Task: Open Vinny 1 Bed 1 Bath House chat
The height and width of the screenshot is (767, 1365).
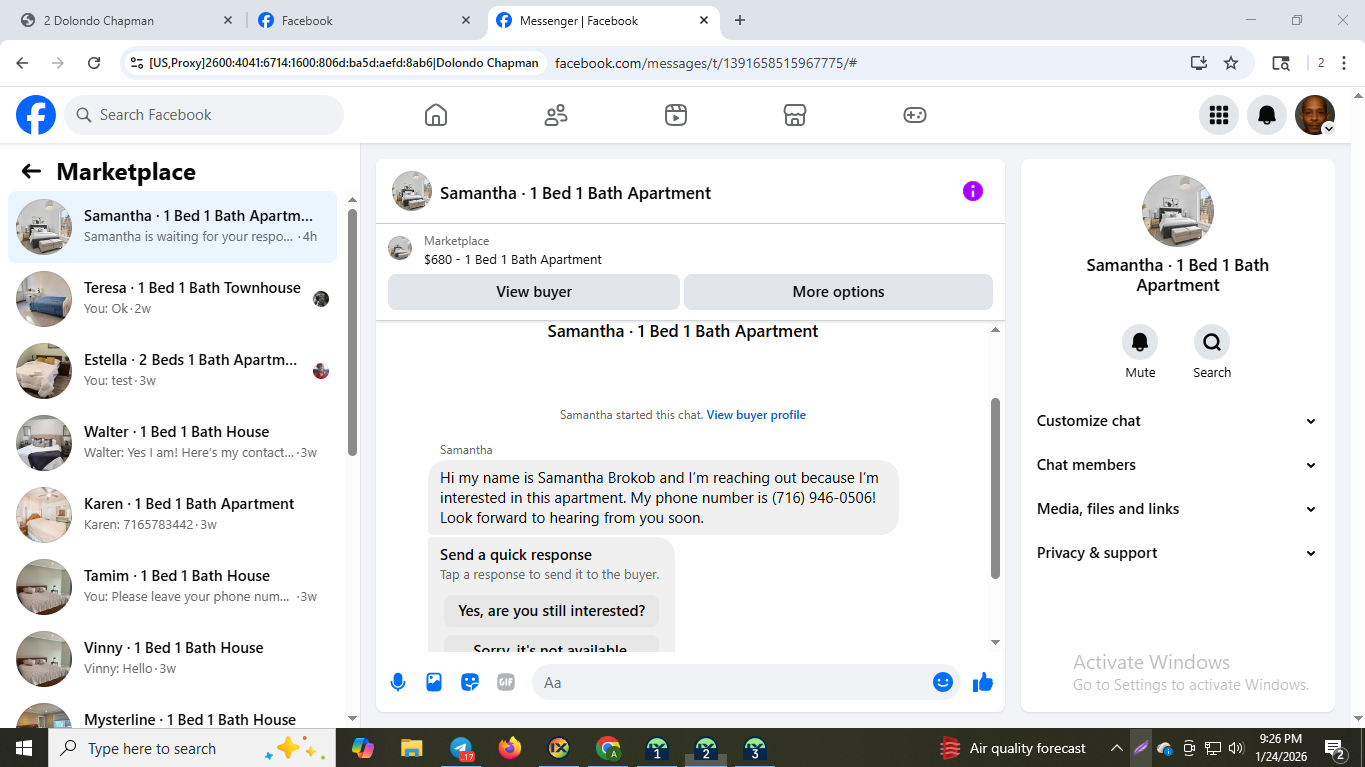Action: (172, 659)
